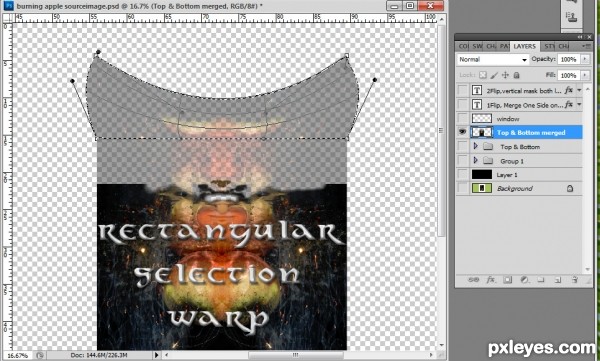Show the 1Flip, Merge One Side layer

462,104
